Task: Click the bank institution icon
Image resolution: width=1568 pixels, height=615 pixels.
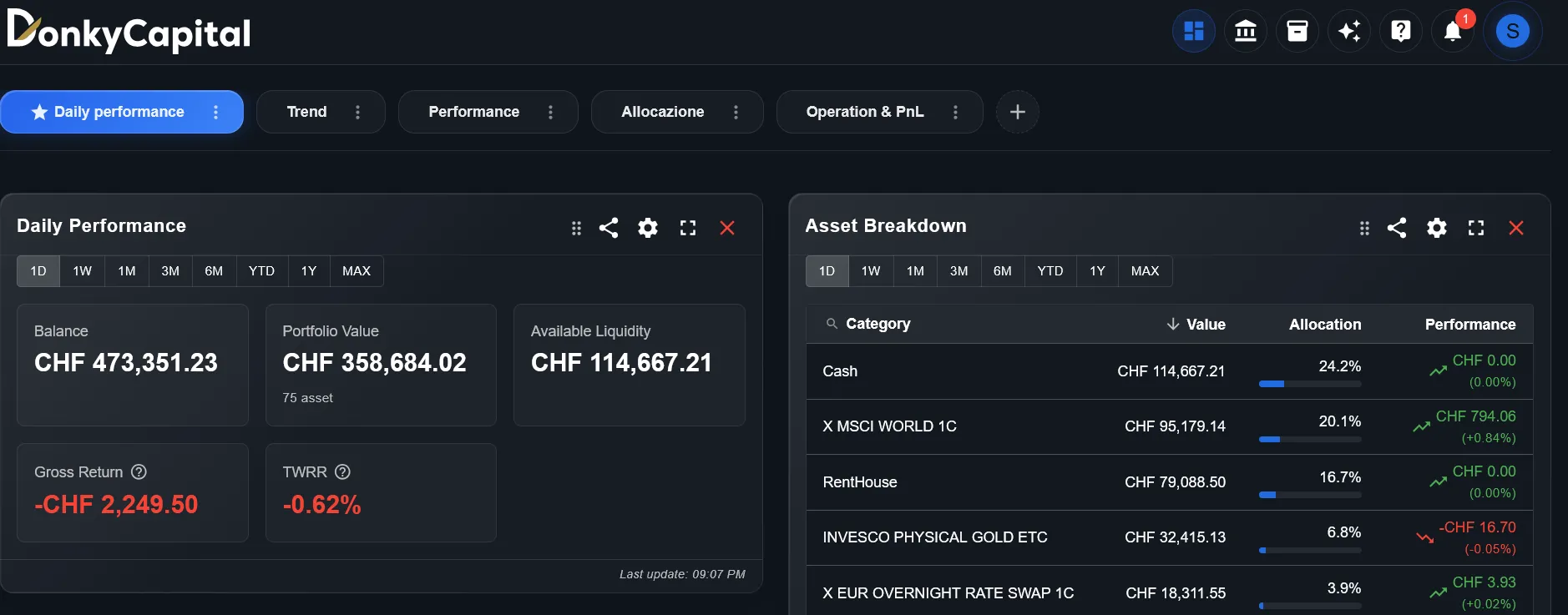Action: (1245, 31)
